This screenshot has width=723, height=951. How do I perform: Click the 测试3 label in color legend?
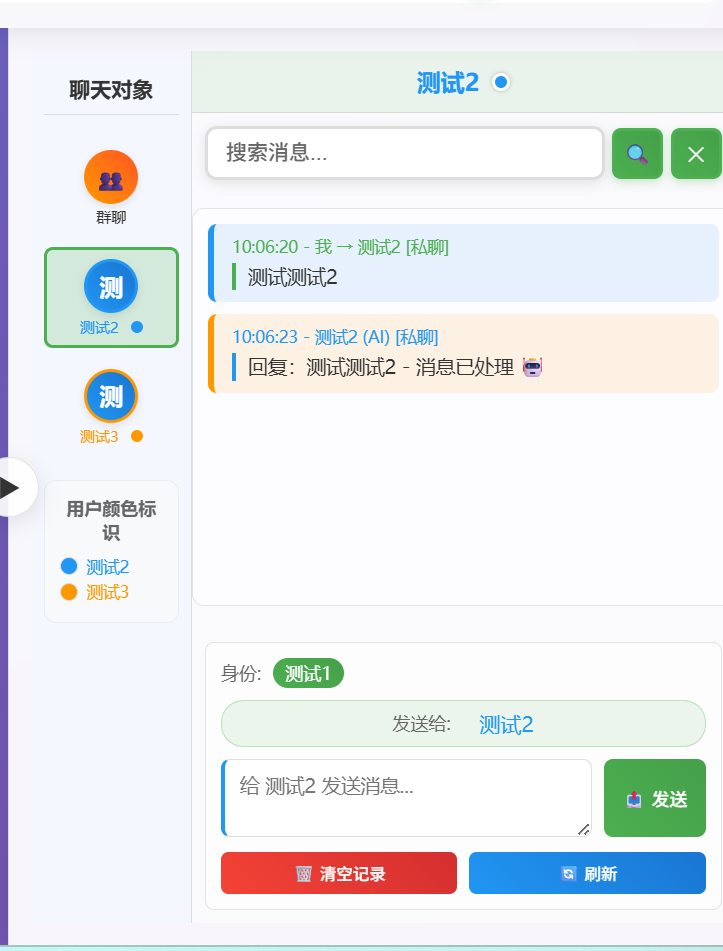[x=108, y=592]
